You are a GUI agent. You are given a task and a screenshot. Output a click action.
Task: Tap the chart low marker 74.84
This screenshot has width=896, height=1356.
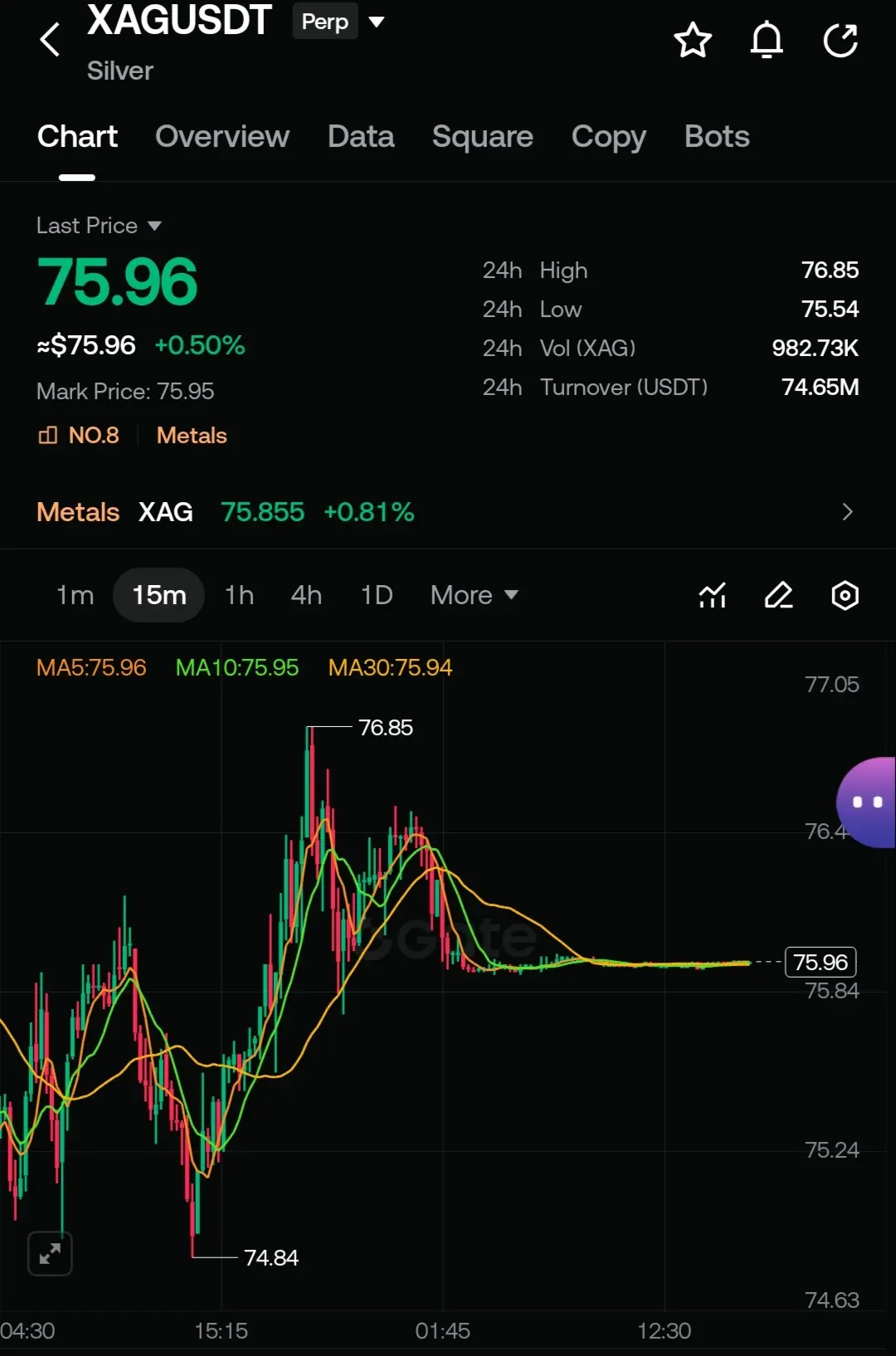pyautogui.click(x=271, y=1257)
